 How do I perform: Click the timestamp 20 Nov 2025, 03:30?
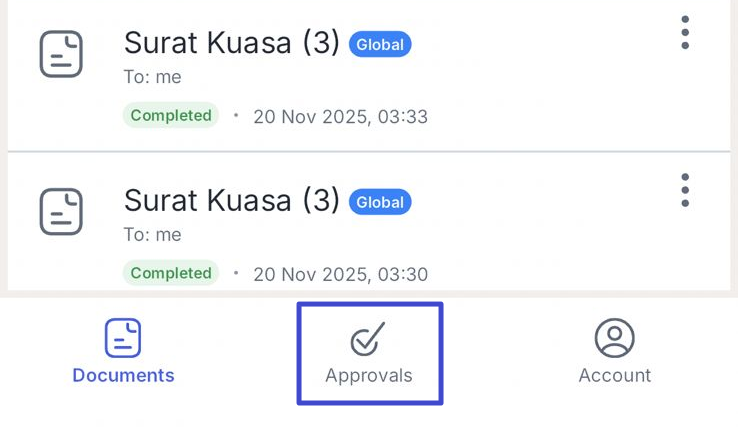click(x=340, y=274)
